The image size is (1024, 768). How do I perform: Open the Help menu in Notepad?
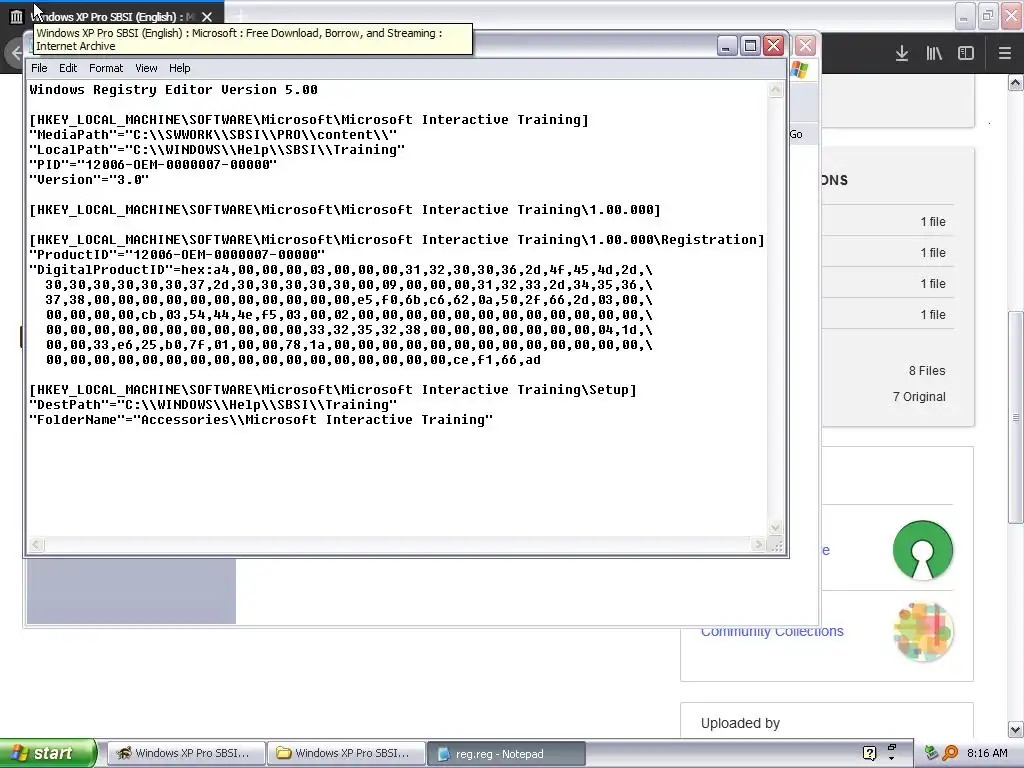point(180,68)
